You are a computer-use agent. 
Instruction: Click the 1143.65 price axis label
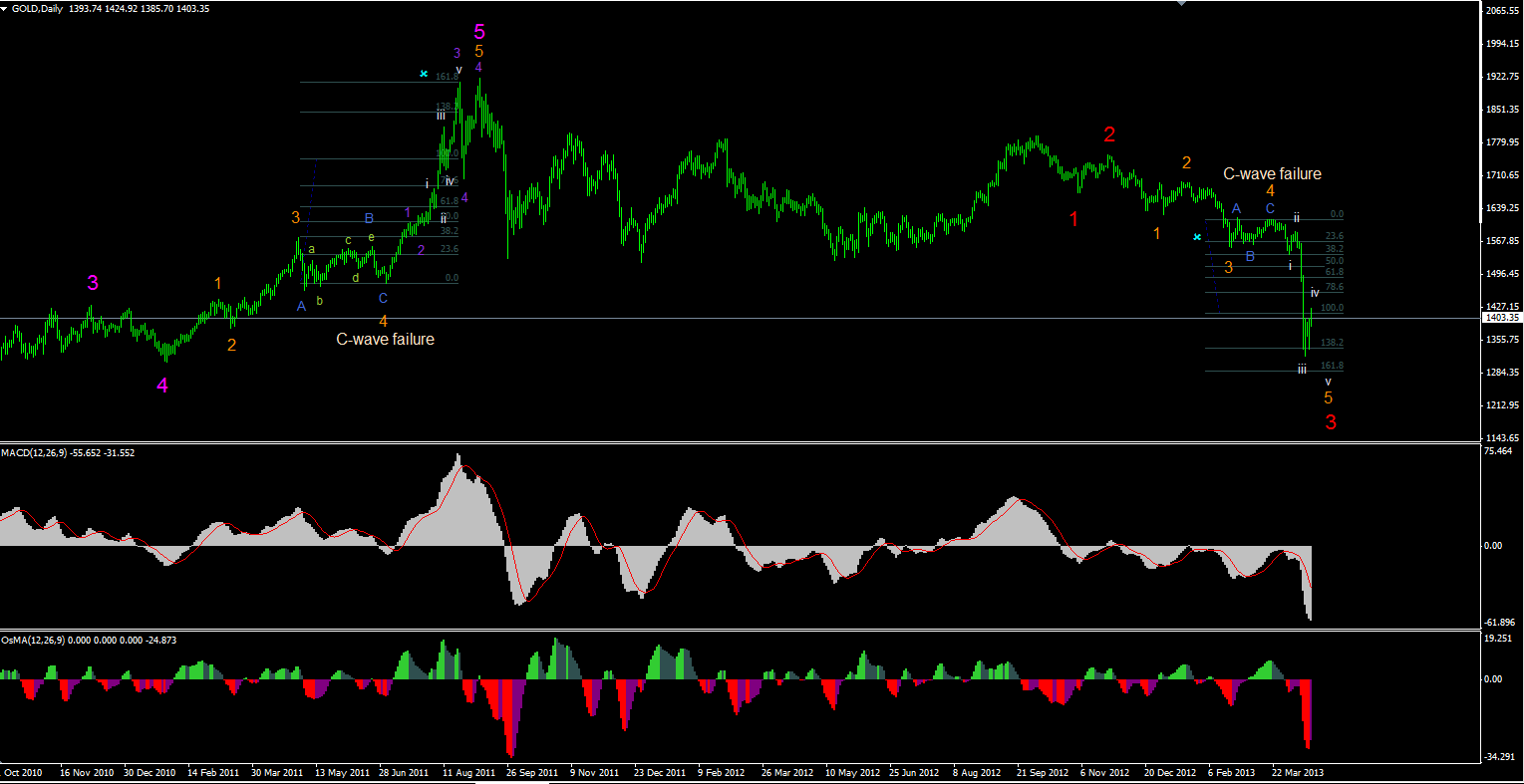[1501, 438]
